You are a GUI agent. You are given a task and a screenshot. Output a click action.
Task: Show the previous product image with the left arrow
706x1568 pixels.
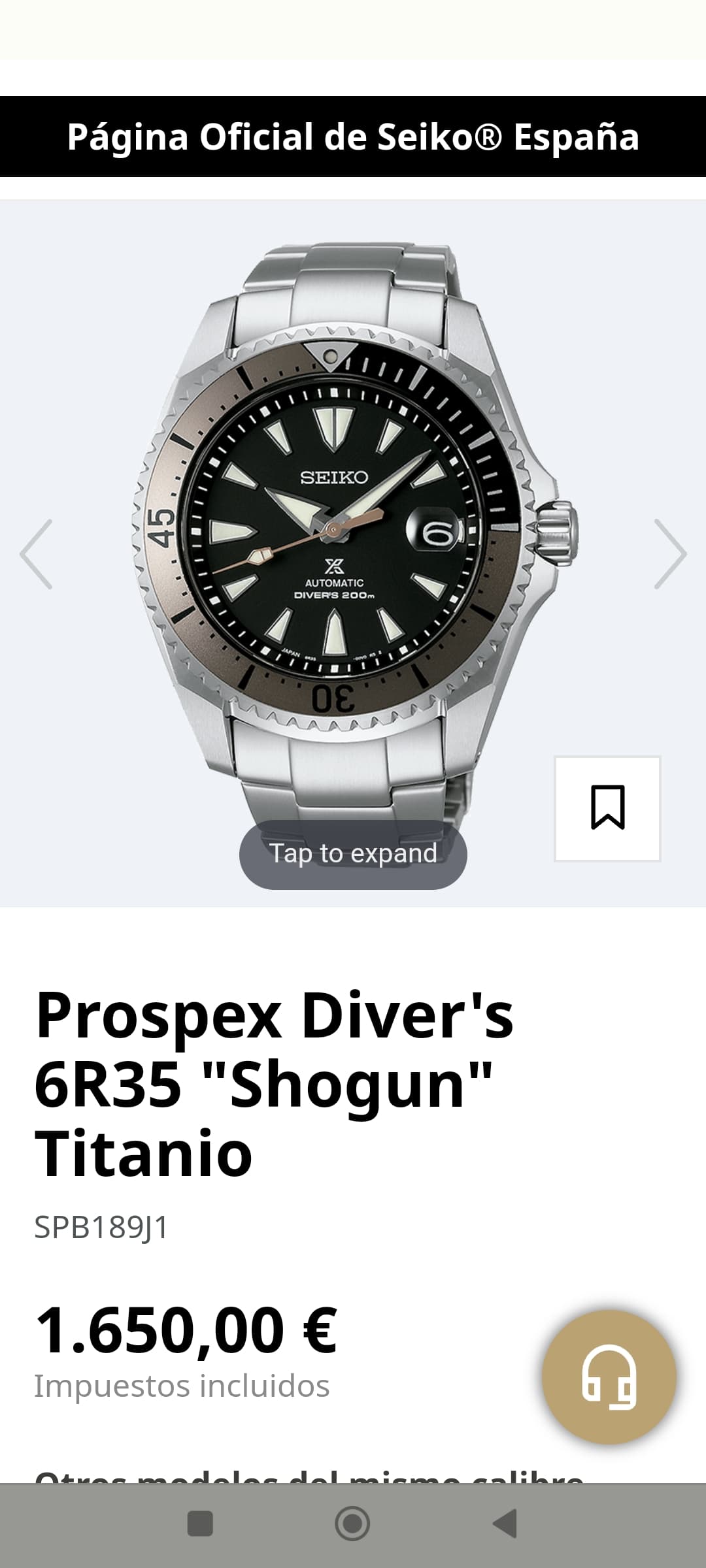coord(36,554)
